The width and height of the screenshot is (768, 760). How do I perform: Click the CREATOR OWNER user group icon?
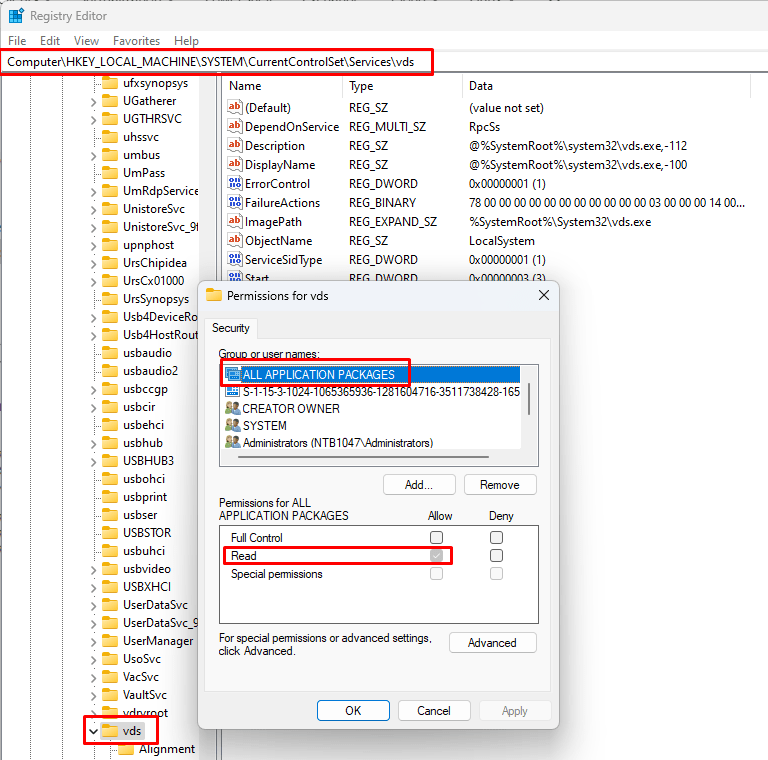233,409
